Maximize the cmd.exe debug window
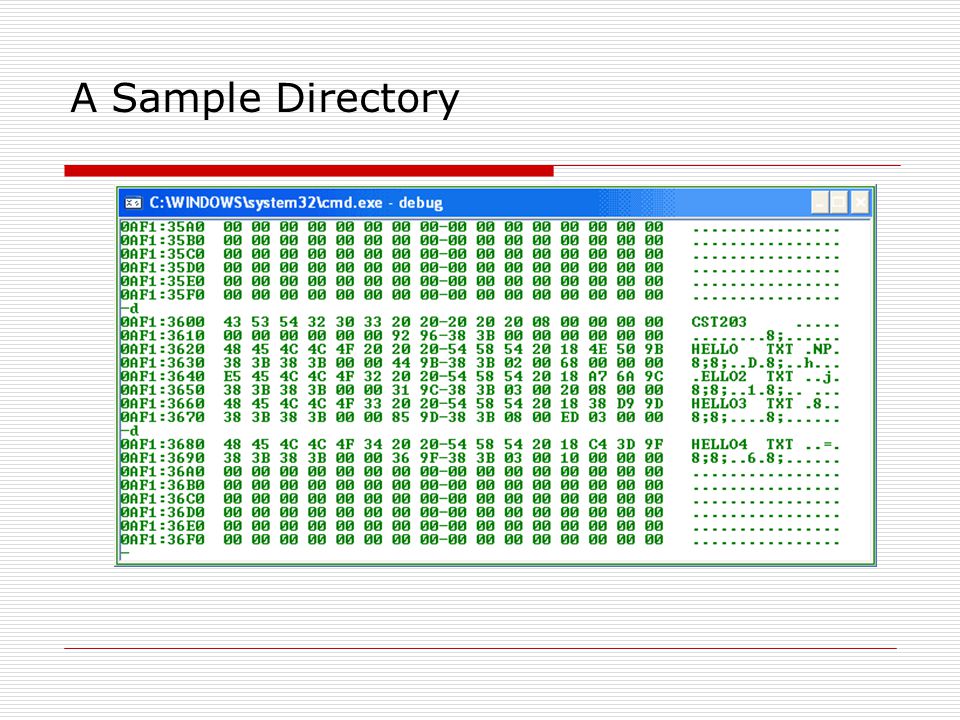 (x=839, y=202)
